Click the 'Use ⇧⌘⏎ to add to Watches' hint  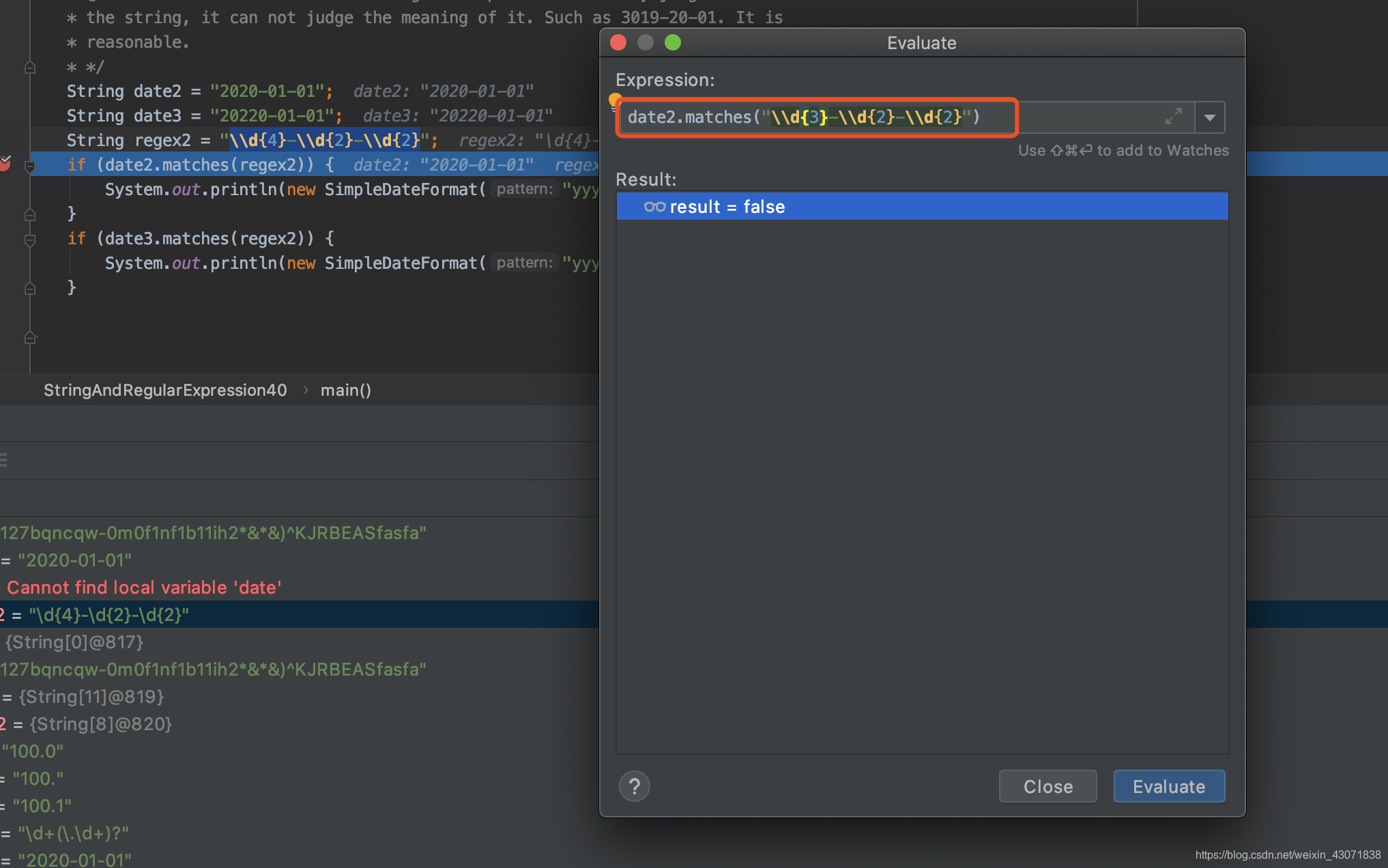(1123, 150)
